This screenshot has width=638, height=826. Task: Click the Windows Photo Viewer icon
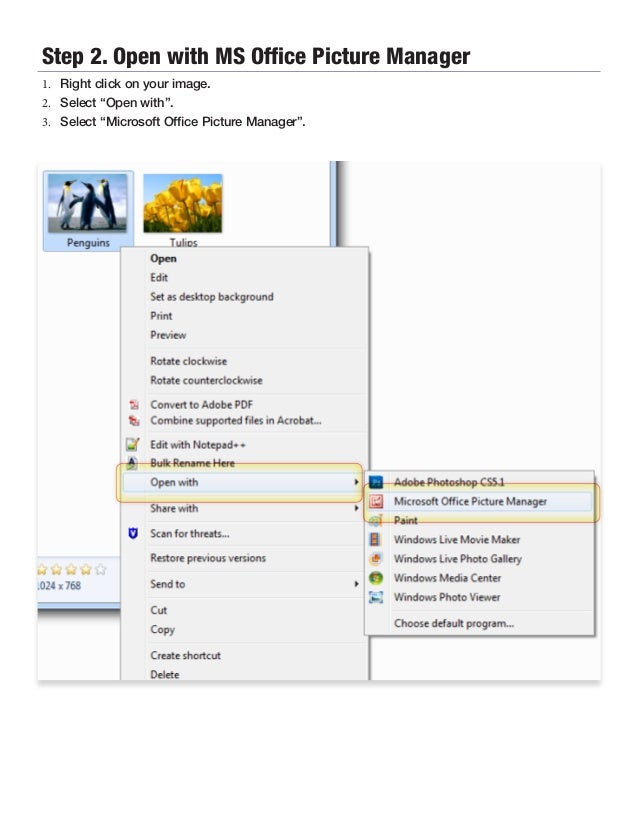(x=376, y=597)
